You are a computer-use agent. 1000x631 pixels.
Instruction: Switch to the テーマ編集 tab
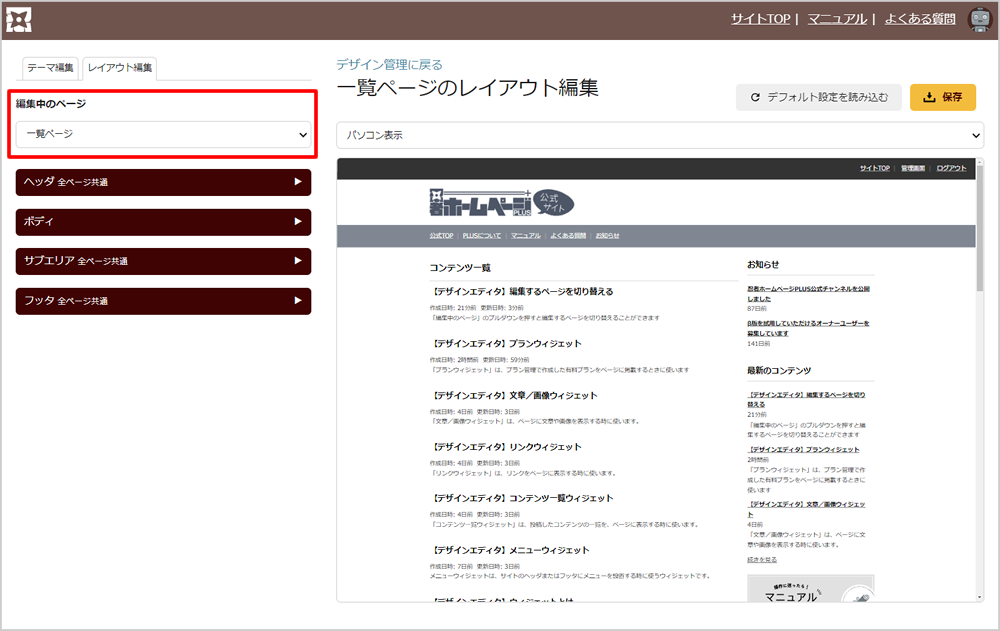click(50, 68)
